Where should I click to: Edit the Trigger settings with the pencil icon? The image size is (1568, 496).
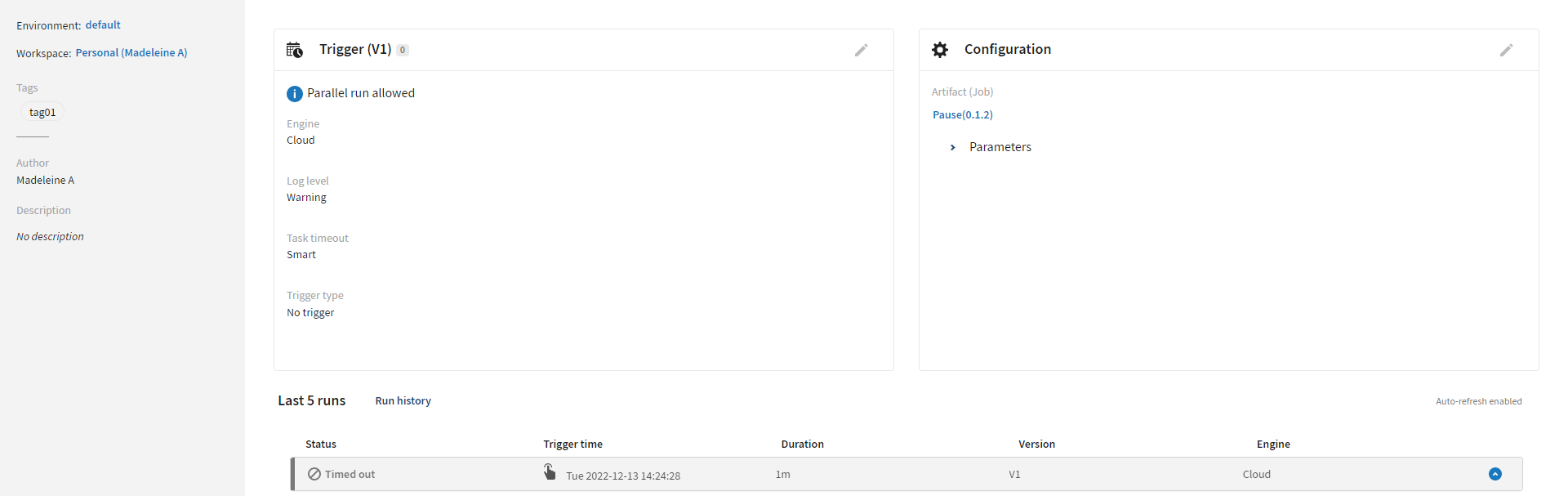pyautogui.click(x=861, y=50)
